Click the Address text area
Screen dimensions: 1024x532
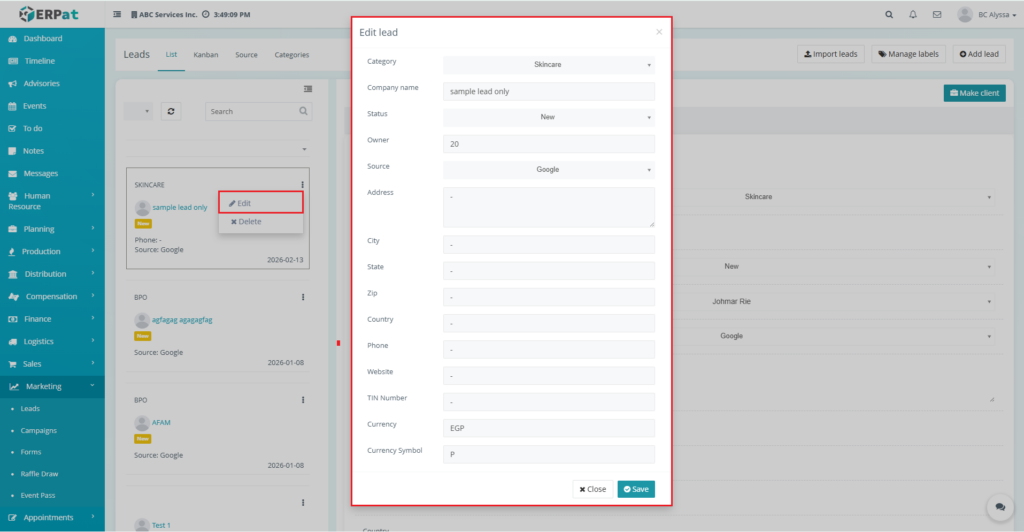pyautogui.click(x=548, y=207)
